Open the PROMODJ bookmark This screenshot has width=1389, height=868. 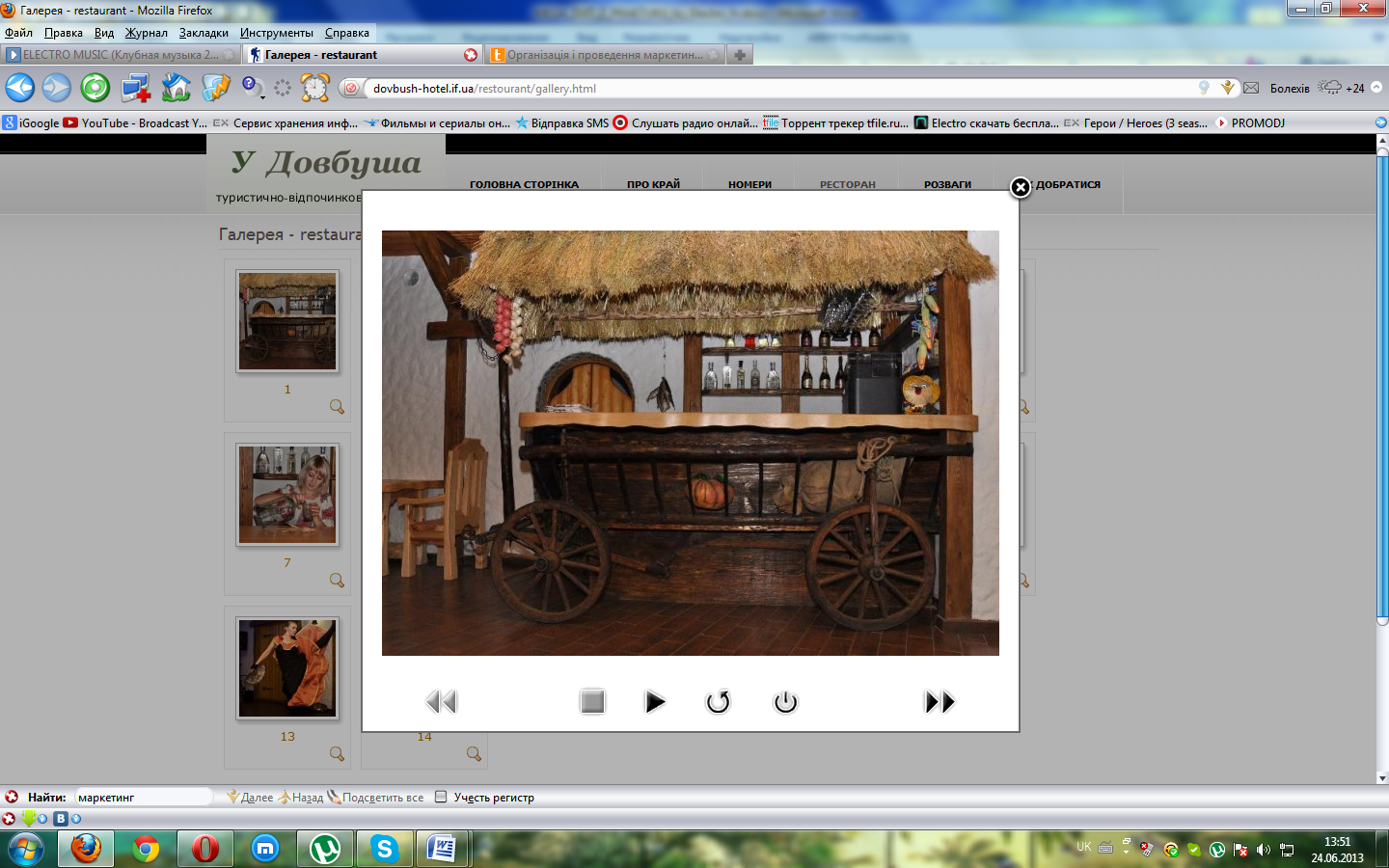[x=1250, y=122]
